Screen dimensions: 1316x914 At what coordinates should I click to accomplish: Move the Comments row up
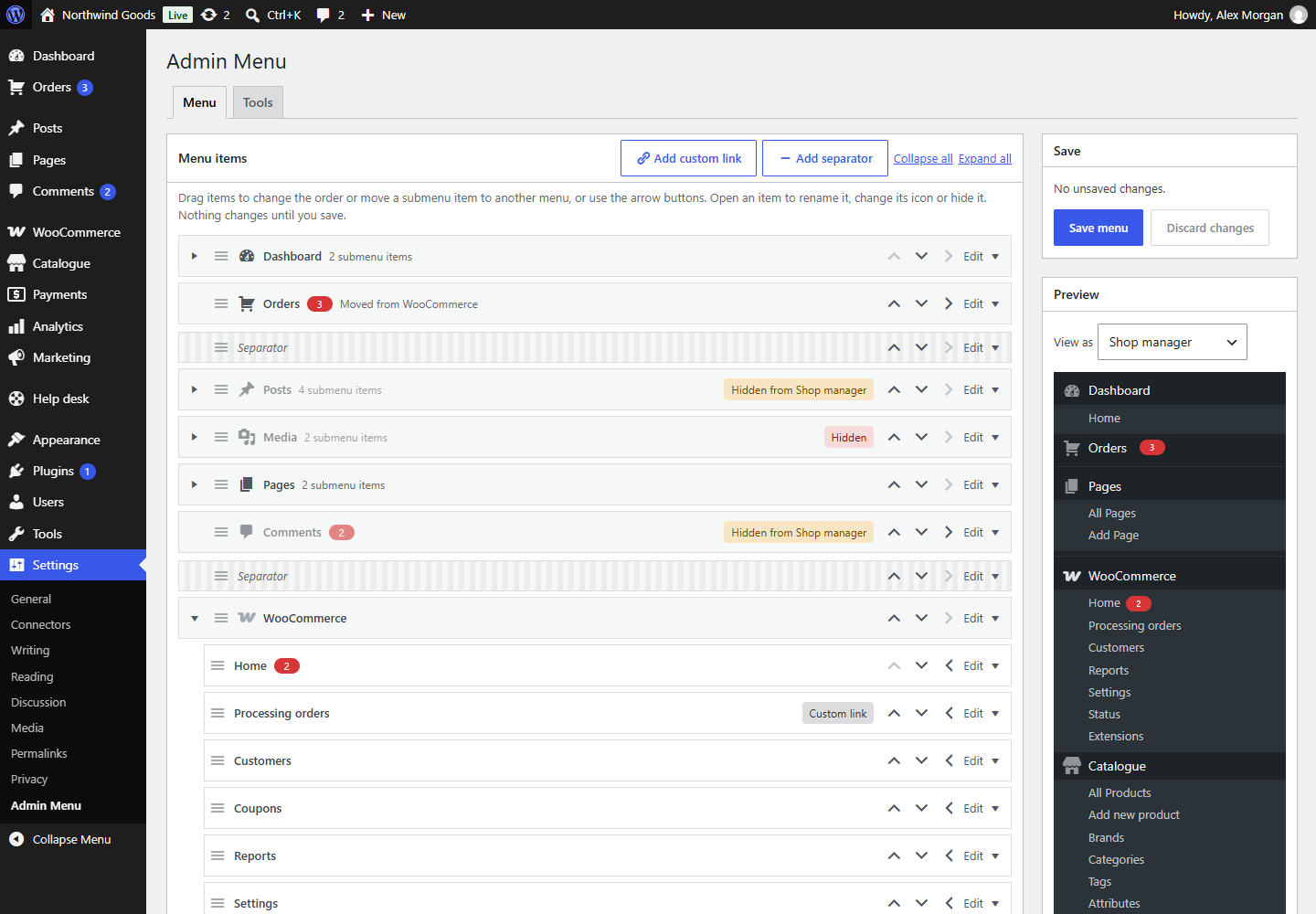tap(894, 532)
